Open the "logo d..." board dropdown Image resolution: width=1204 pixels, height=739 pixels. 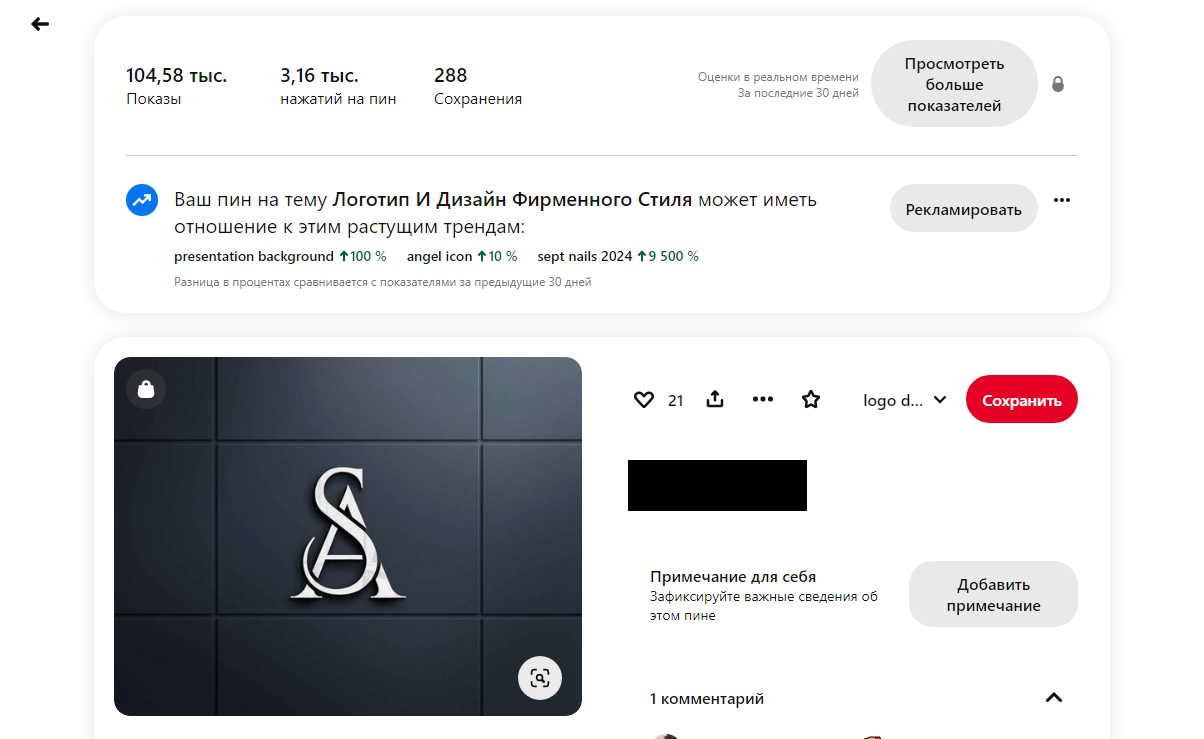pyautogui.click(x=905, y=400)
